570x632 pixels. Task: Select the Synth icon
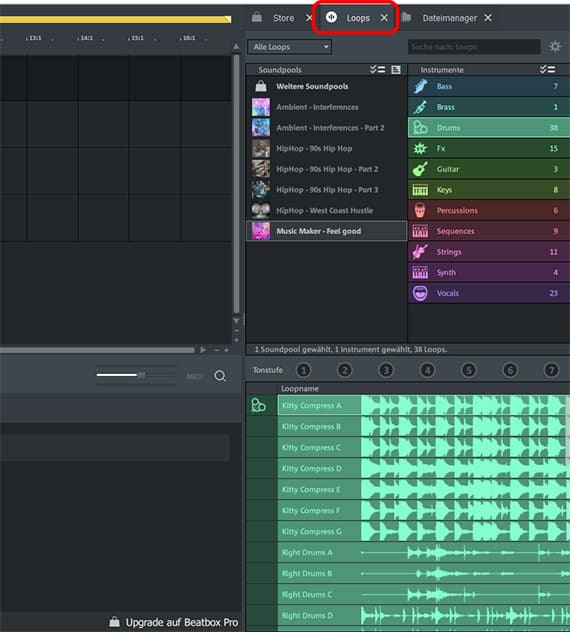(x=420, y=272)
